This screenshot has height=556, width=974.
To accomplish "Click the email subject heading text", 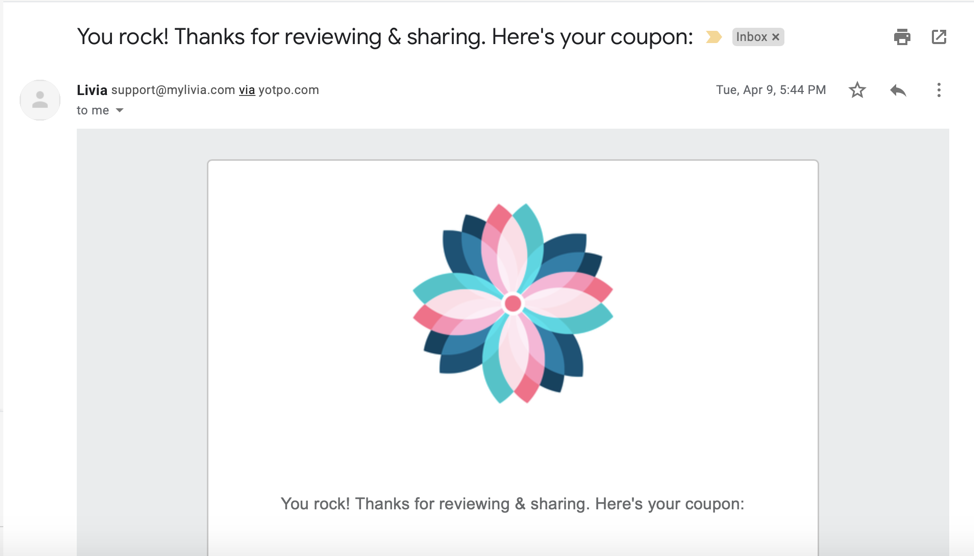I will pyautogui.click(x=385, y=37).
